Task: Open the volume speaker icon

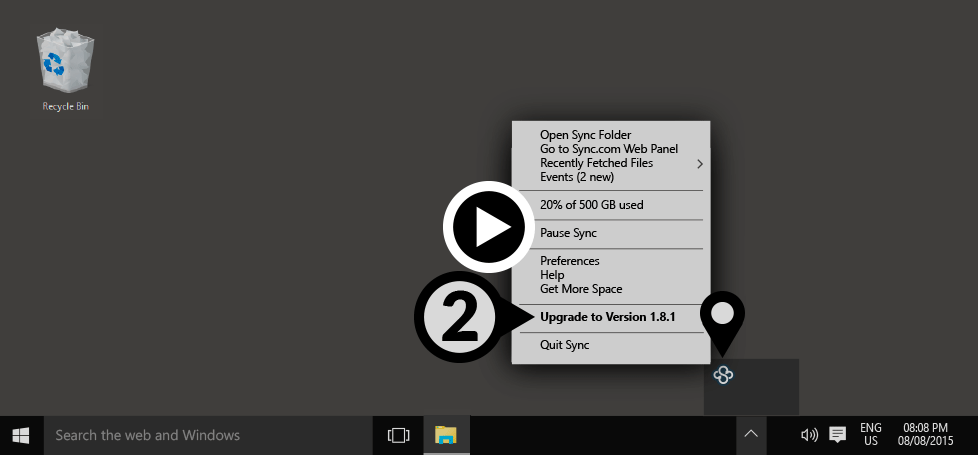Action: pos(809,435)
